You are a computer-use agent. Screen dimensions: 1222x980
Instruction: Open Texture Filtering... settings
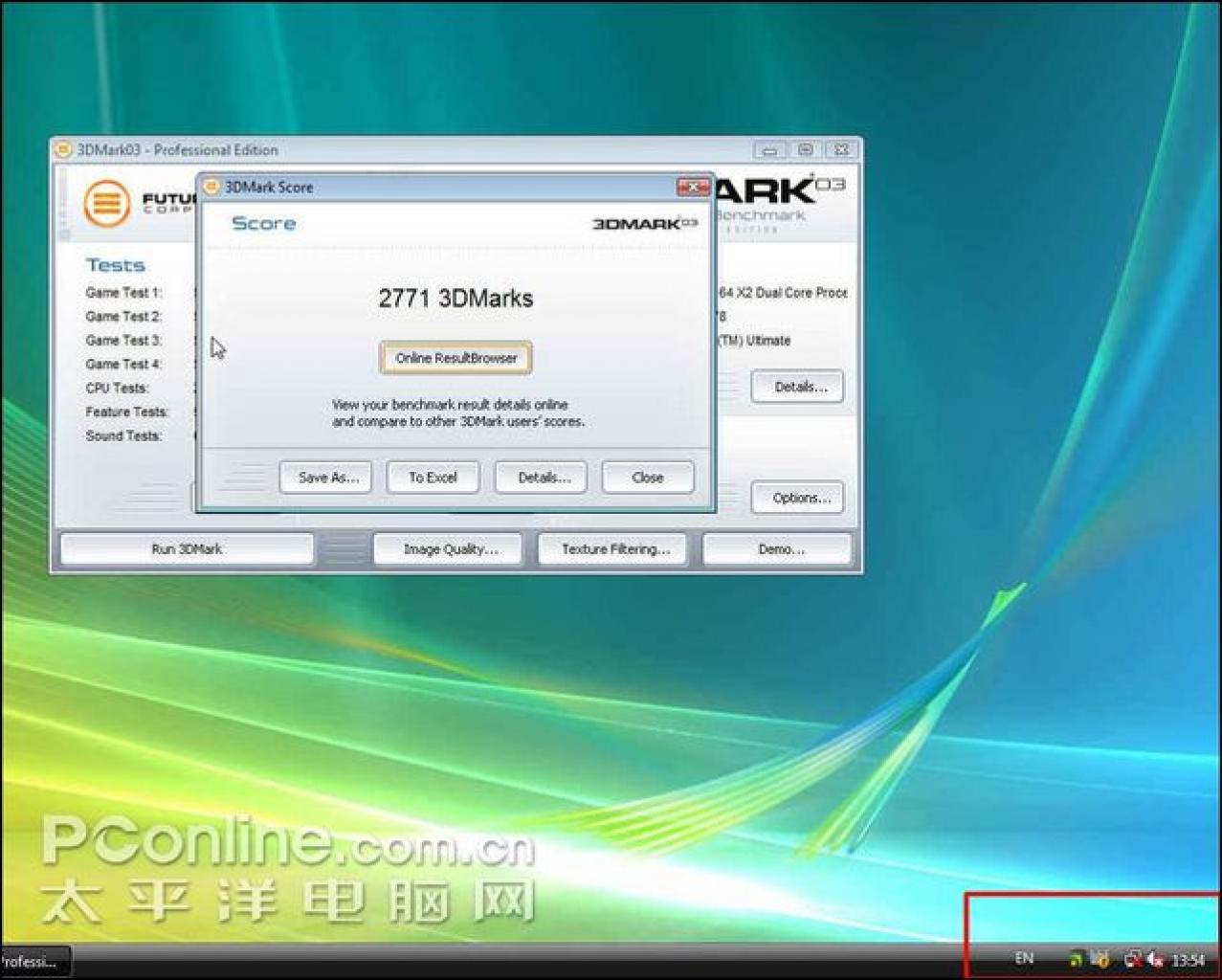point(613,549)
